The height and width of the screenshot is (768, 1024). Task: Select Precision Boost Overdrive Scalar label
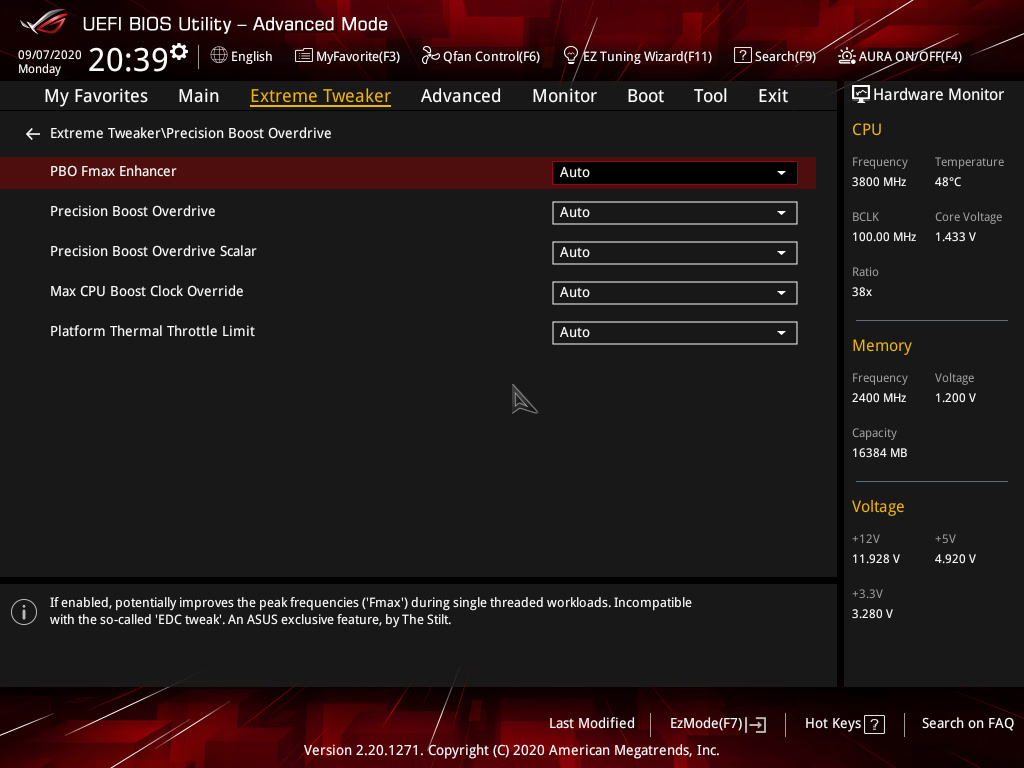[x=153, y=251]
